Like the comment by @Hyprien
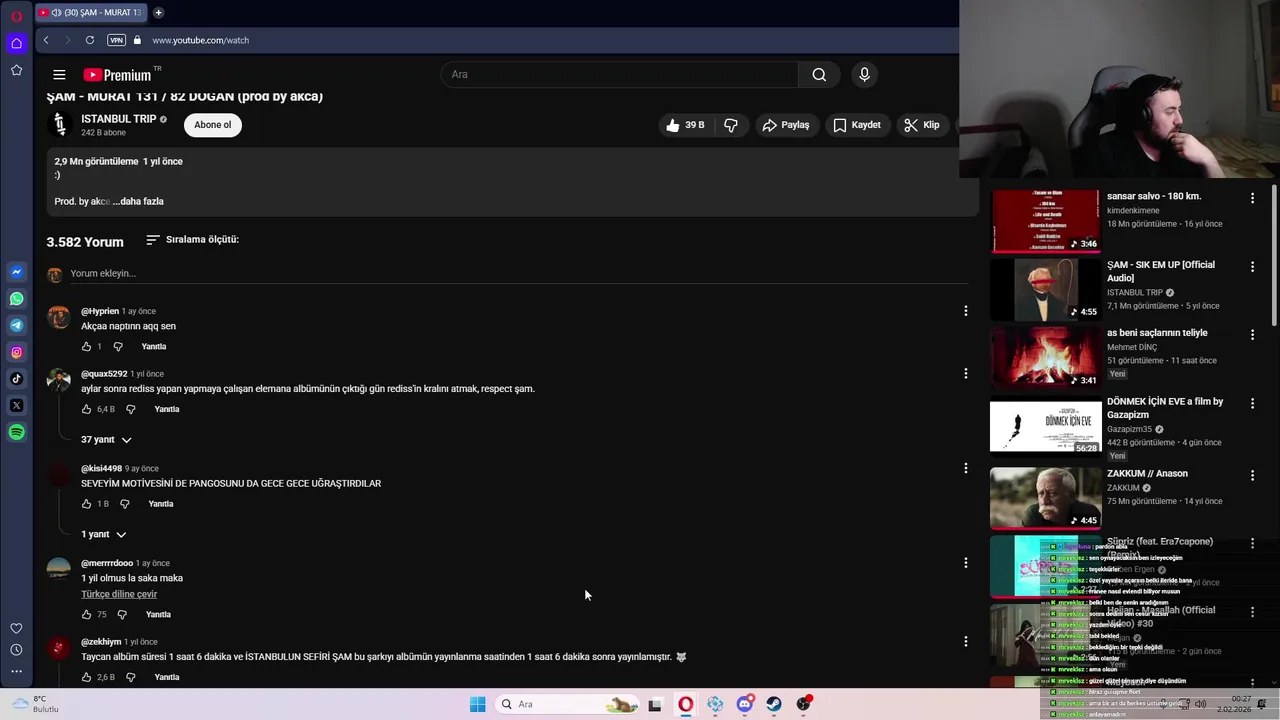This screenshot has width=1280, height=720. (86, 346)
